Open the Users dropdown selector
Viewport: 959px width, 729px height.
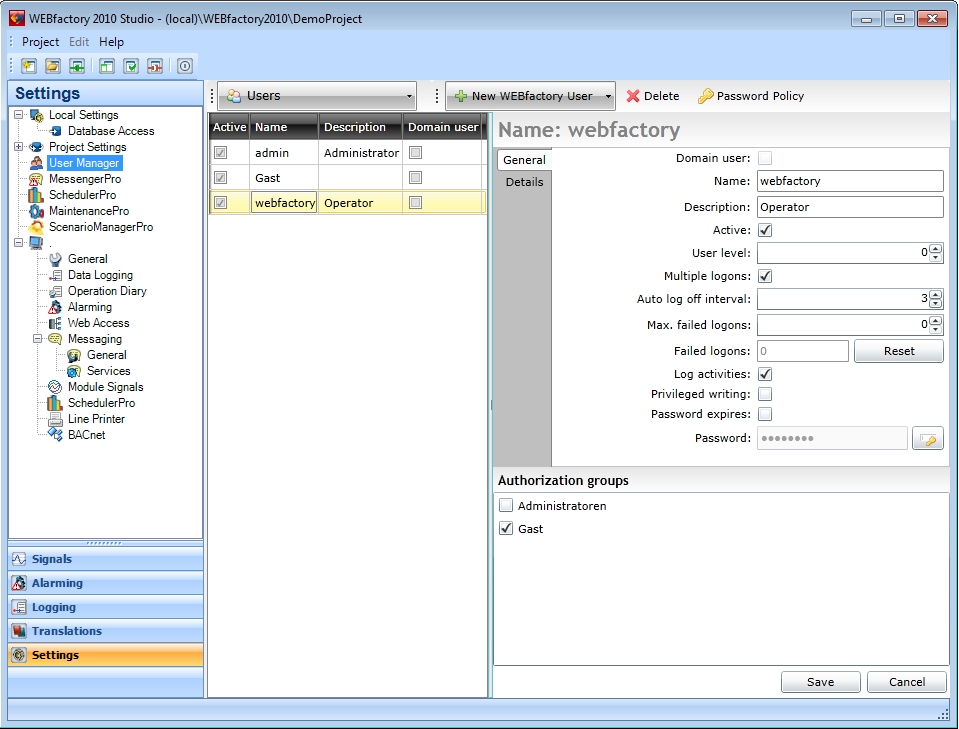coord(316,96)
